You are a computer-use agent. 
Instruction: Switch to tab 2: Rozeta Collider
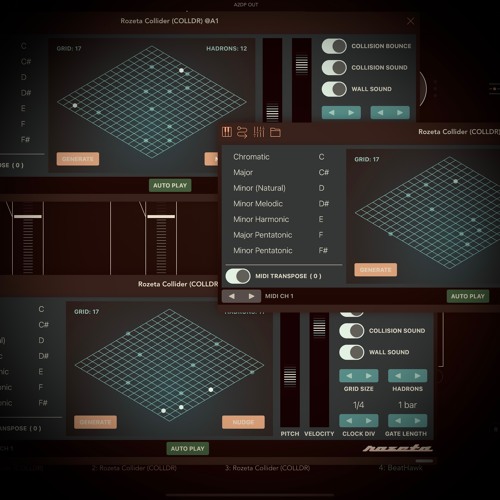134,468
